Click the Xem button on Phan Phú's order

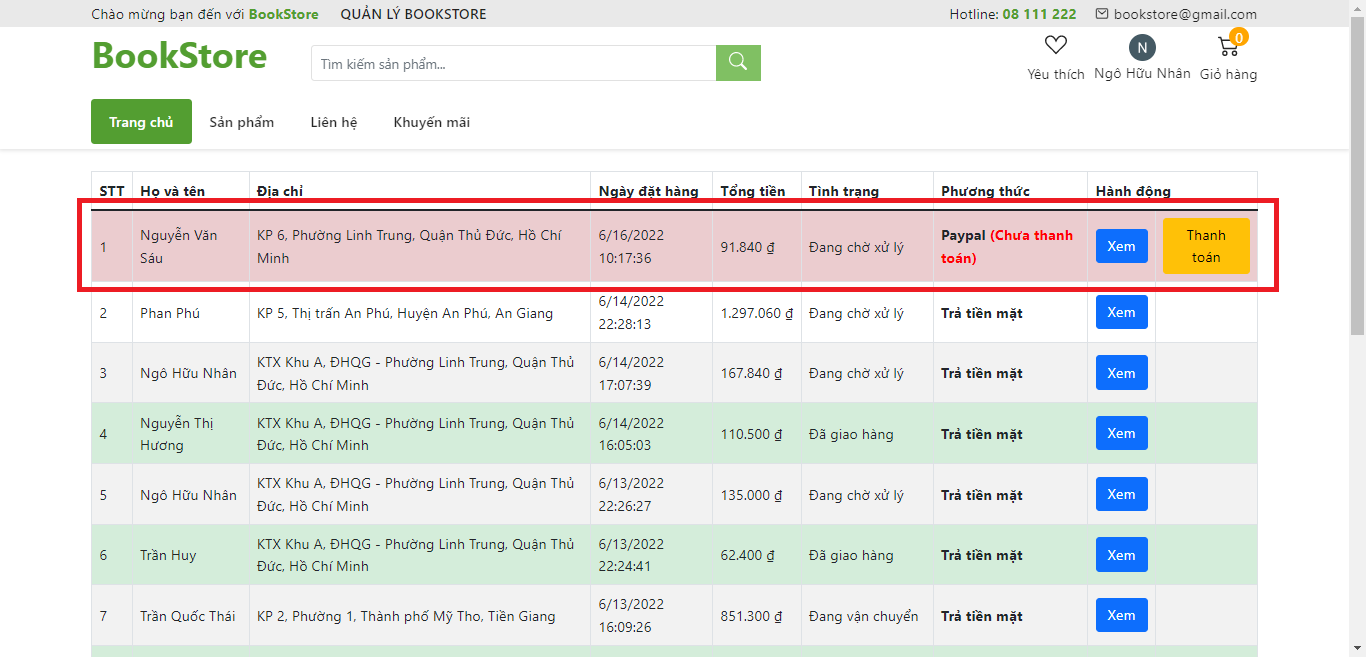[1121, 312]
